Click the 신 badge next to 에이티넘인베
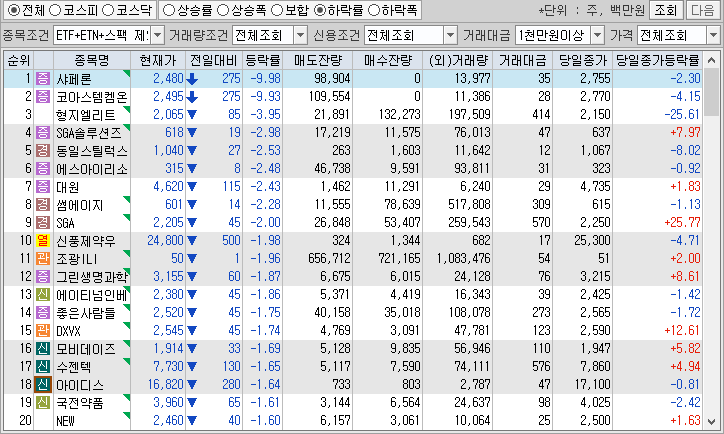Image resolution: width=724 pixels, height=434 pixels. coord(43,295)
